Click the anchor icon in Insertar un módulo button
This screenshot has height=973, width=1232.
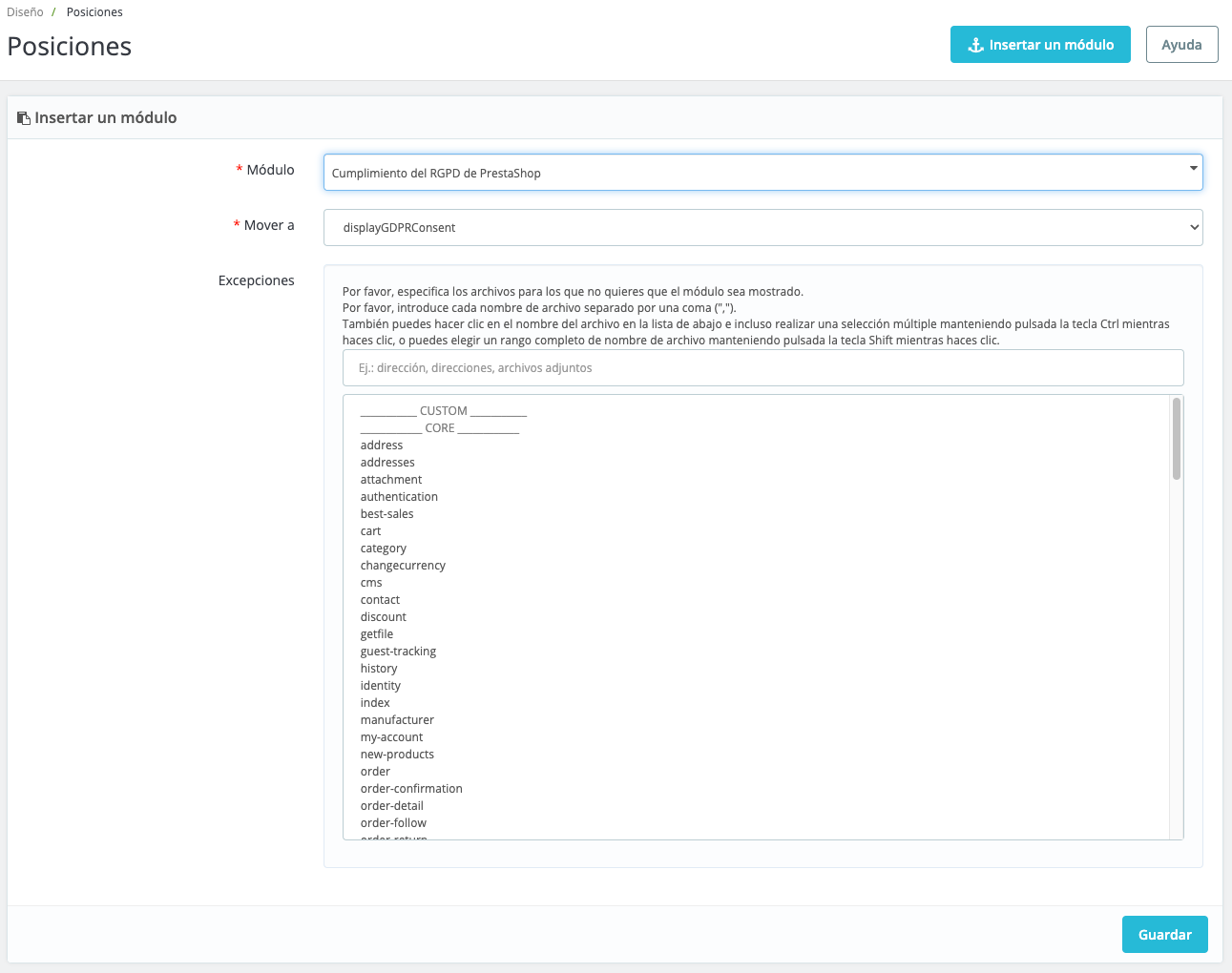click(975, 45)
